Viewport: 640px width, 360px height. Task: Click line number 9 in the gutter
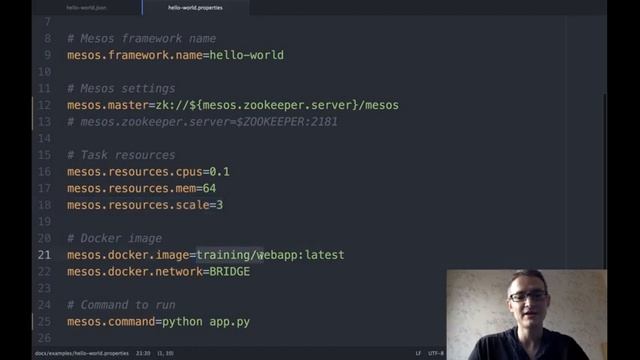[x=48, y=55]
